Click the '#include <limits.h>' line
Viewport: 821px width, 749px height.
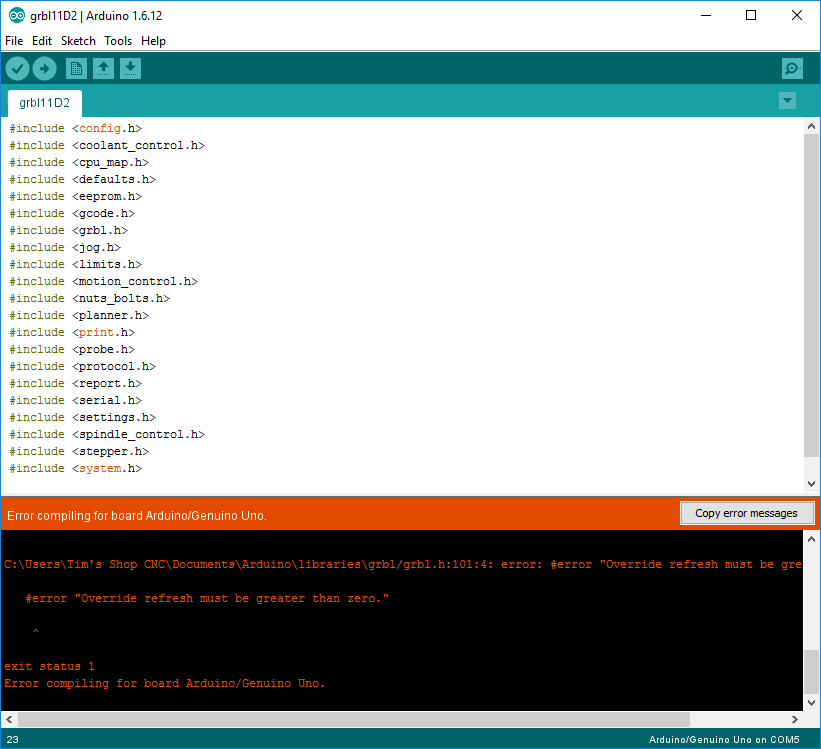coord(76,265)
